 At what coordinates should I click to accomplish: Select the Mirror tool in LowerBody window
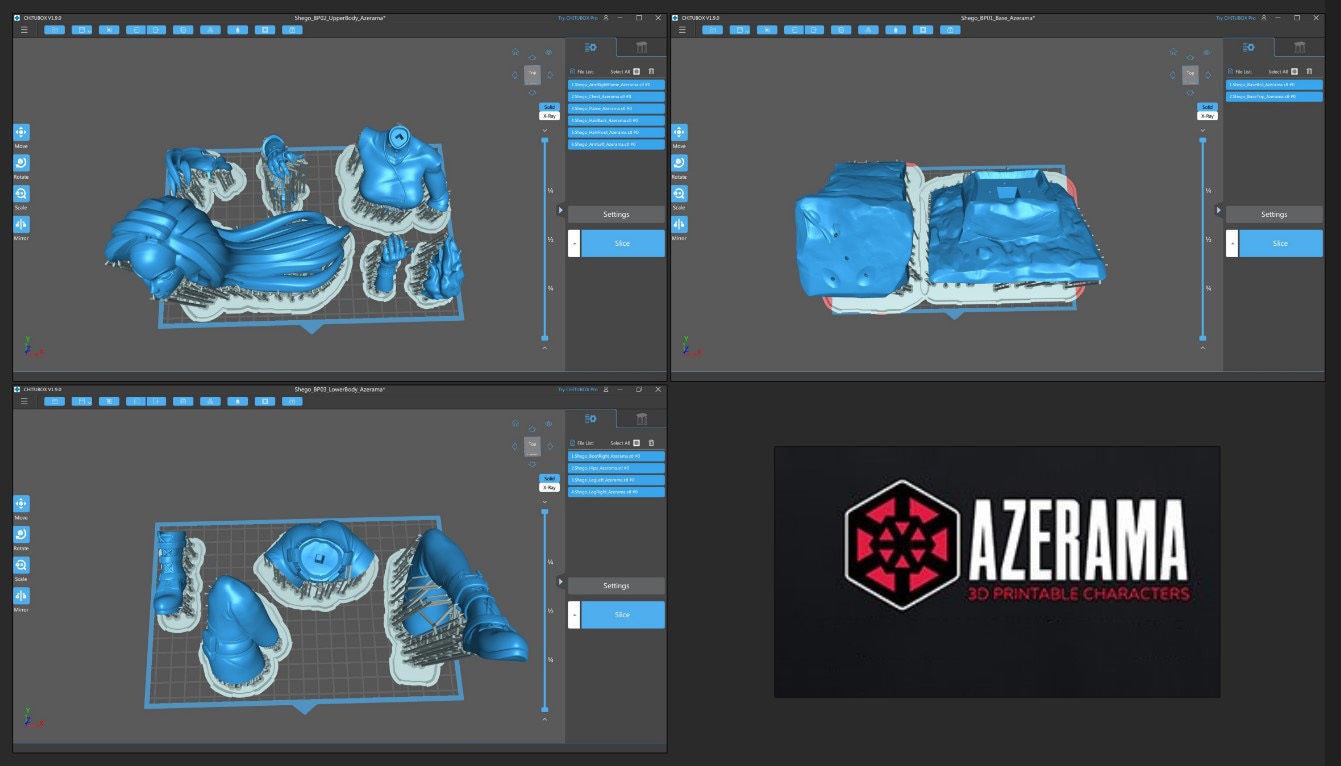point(21,597)
